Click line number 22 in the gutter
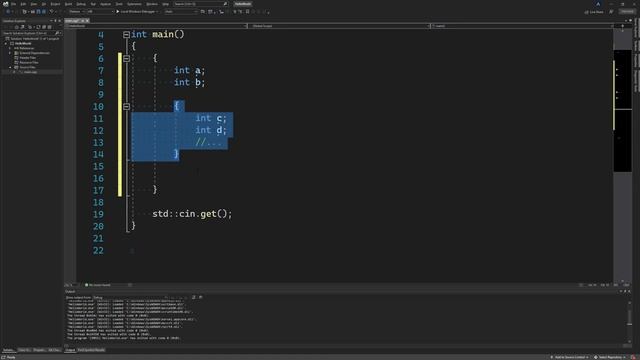 pyautogui.click(x=98, y=250)
